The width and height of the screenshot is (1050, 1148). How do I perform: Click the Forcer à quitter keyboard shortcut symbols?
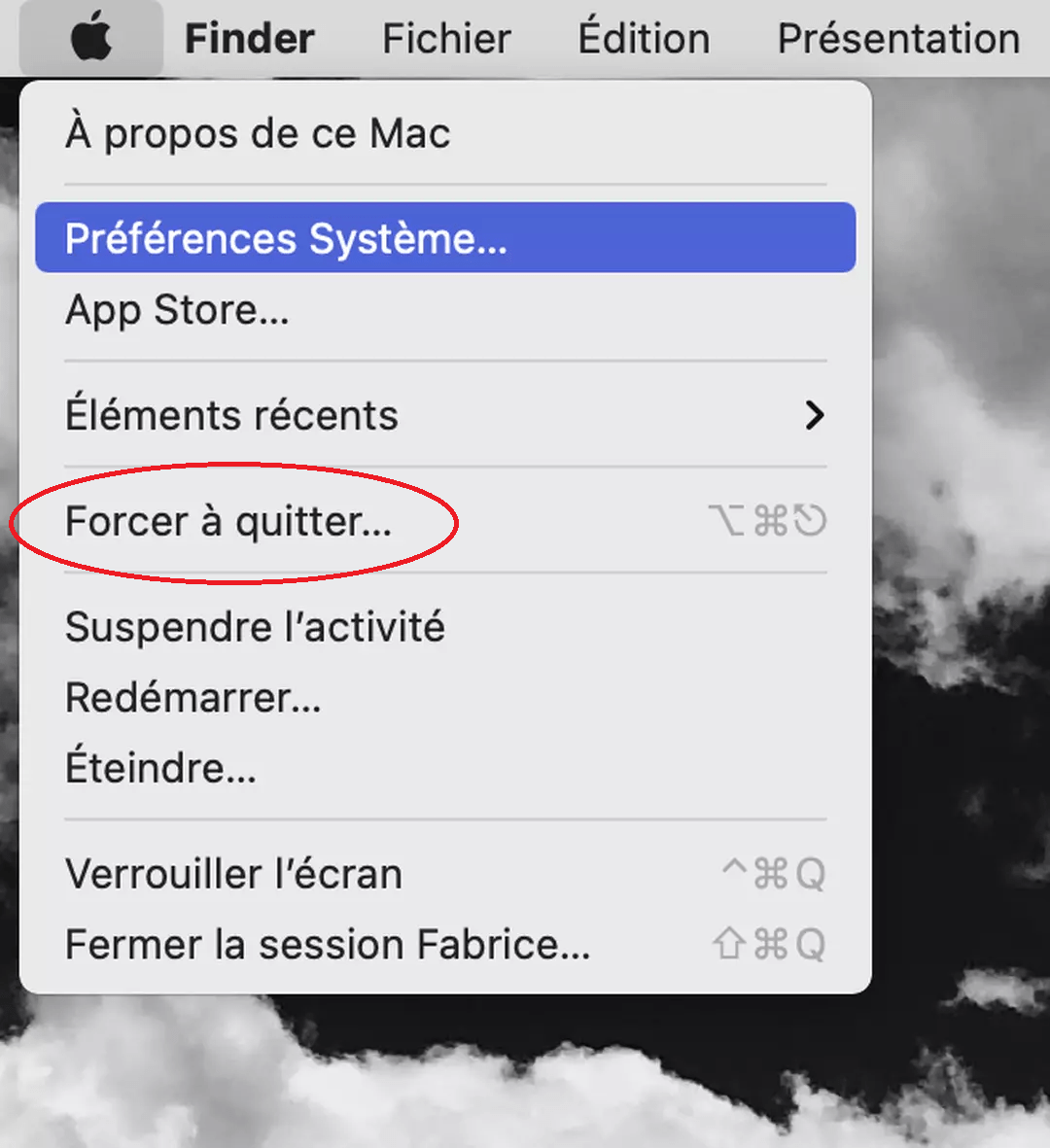tap(767, 521)
